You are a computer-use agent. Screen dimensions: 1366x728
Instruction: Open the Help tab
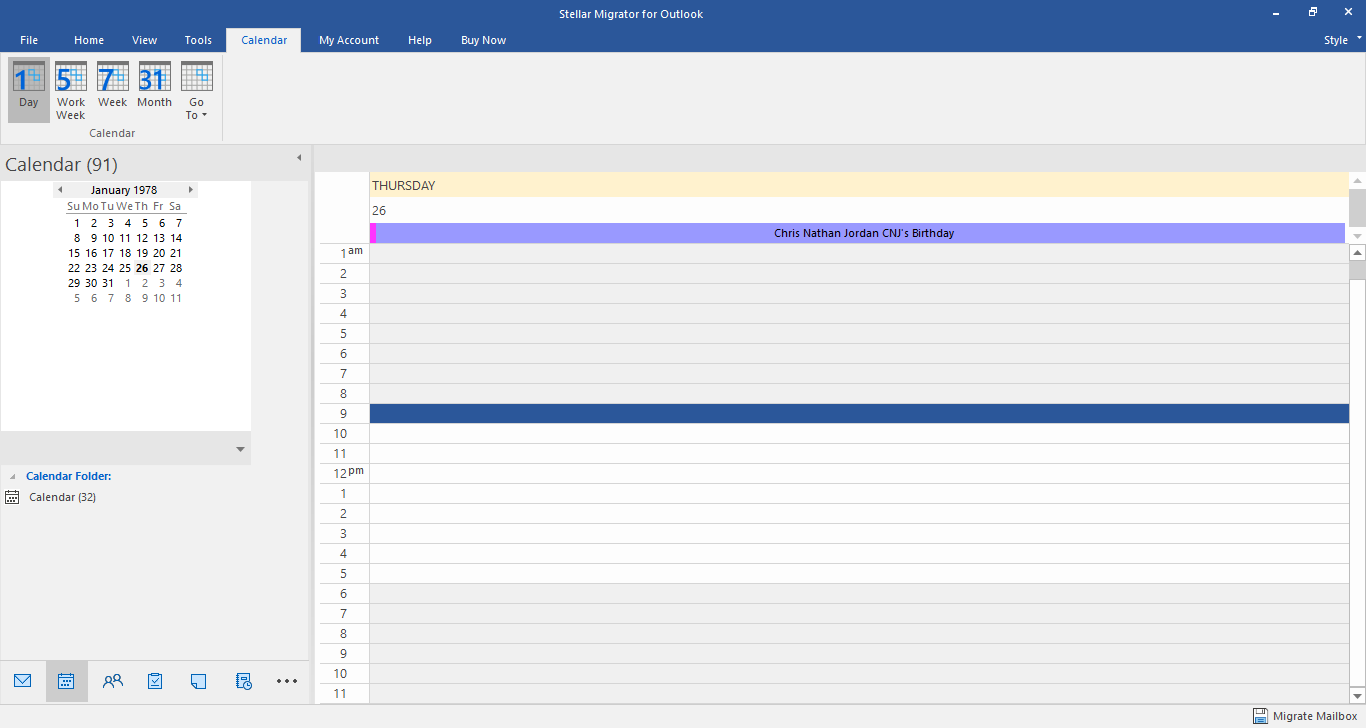[420, 40]
